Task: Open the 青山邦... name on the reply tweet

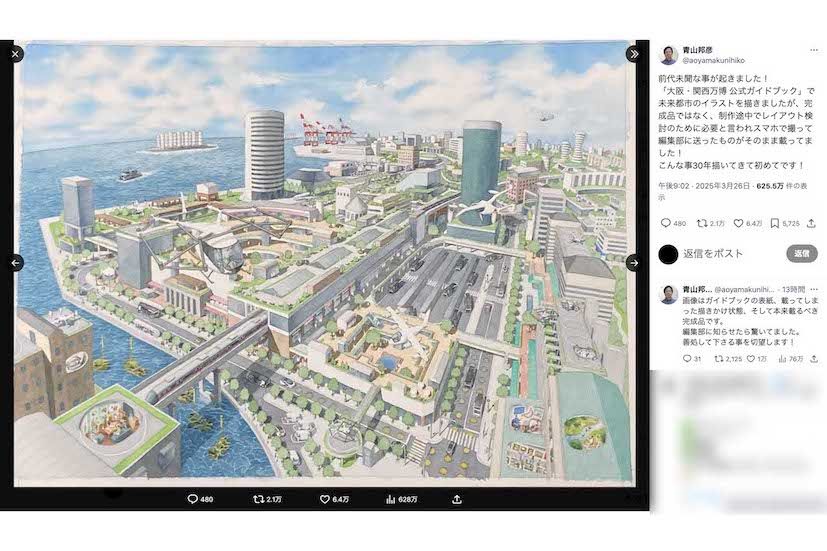Action: pos(697,289)
